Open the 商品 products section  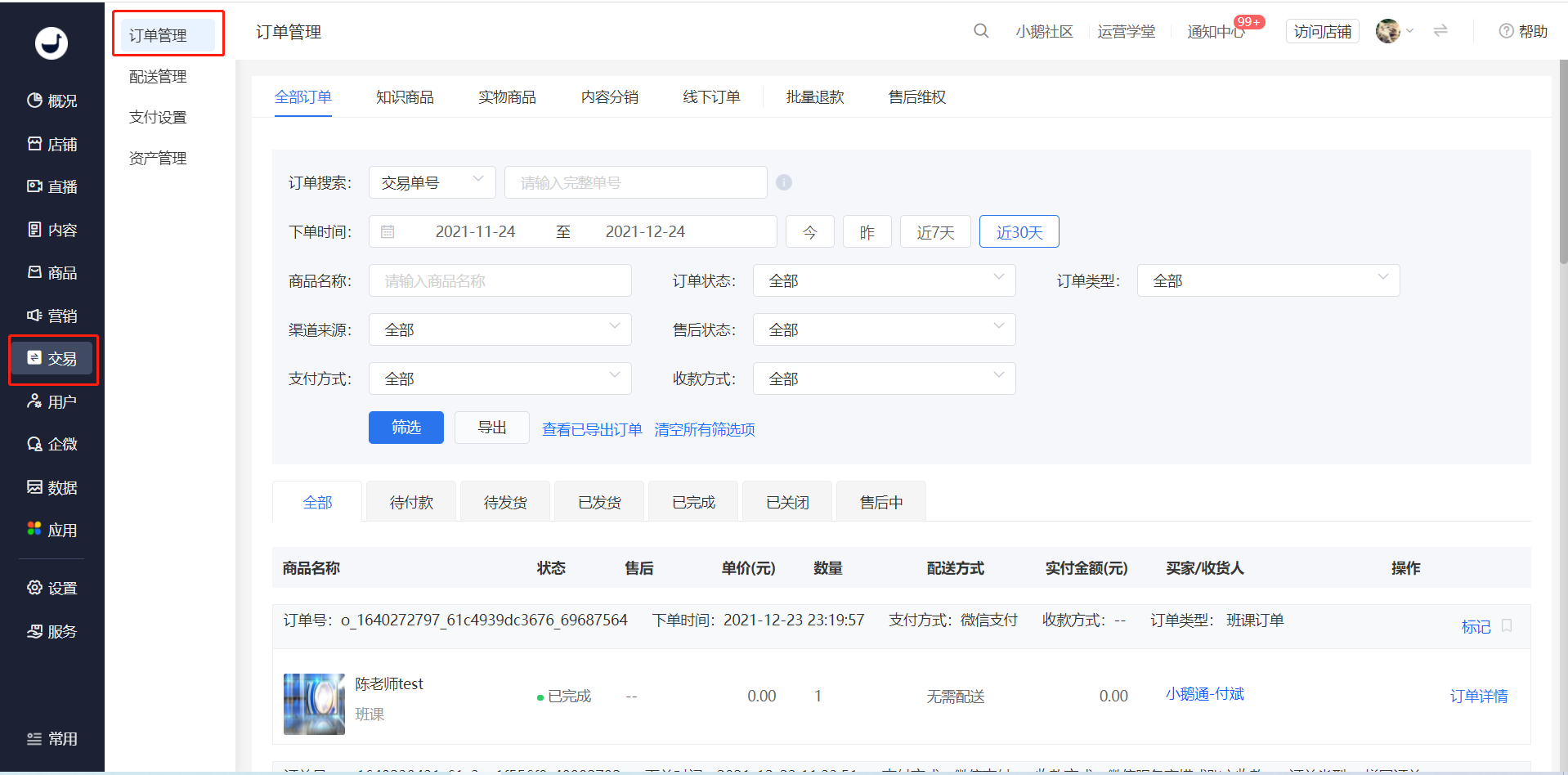click(52, 272)
